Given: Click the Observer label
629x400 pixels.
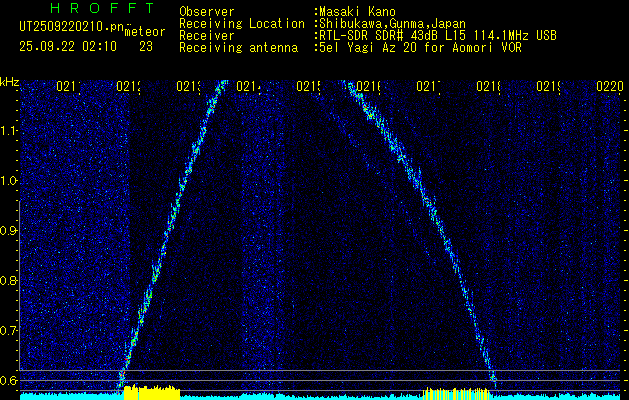Looking at the screenshot, I should point(207,12).
